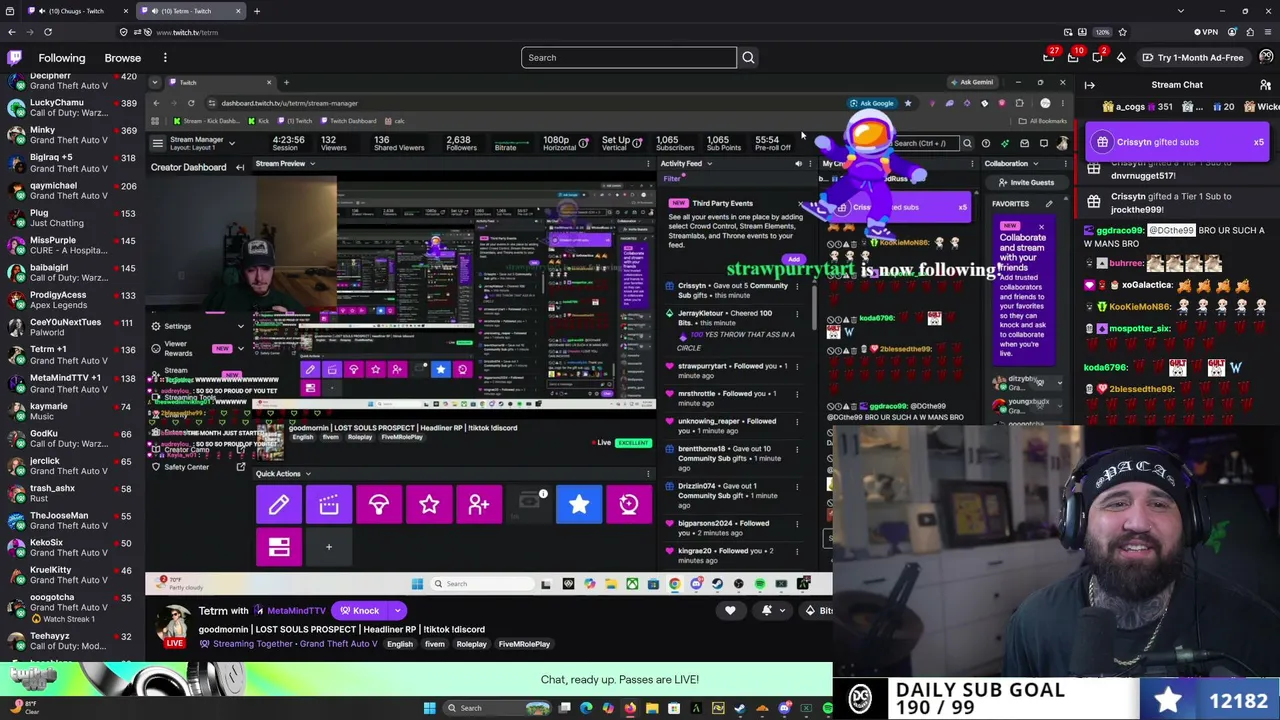Click the MetaMindTTV link beside Tetrm
The height and width of the screenshot is (720, 1280).
(296, 611)
